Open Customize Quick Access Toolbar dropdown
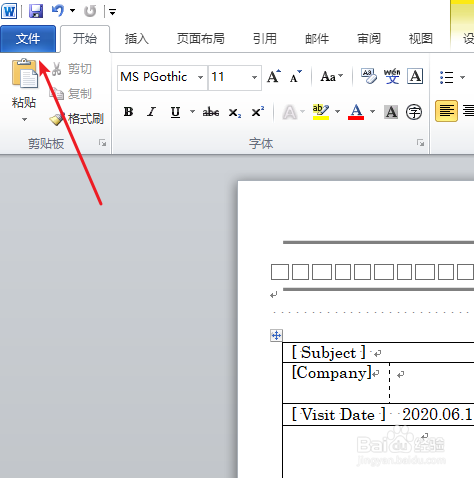This screenshot has height=478, width=474. (112, 12)
